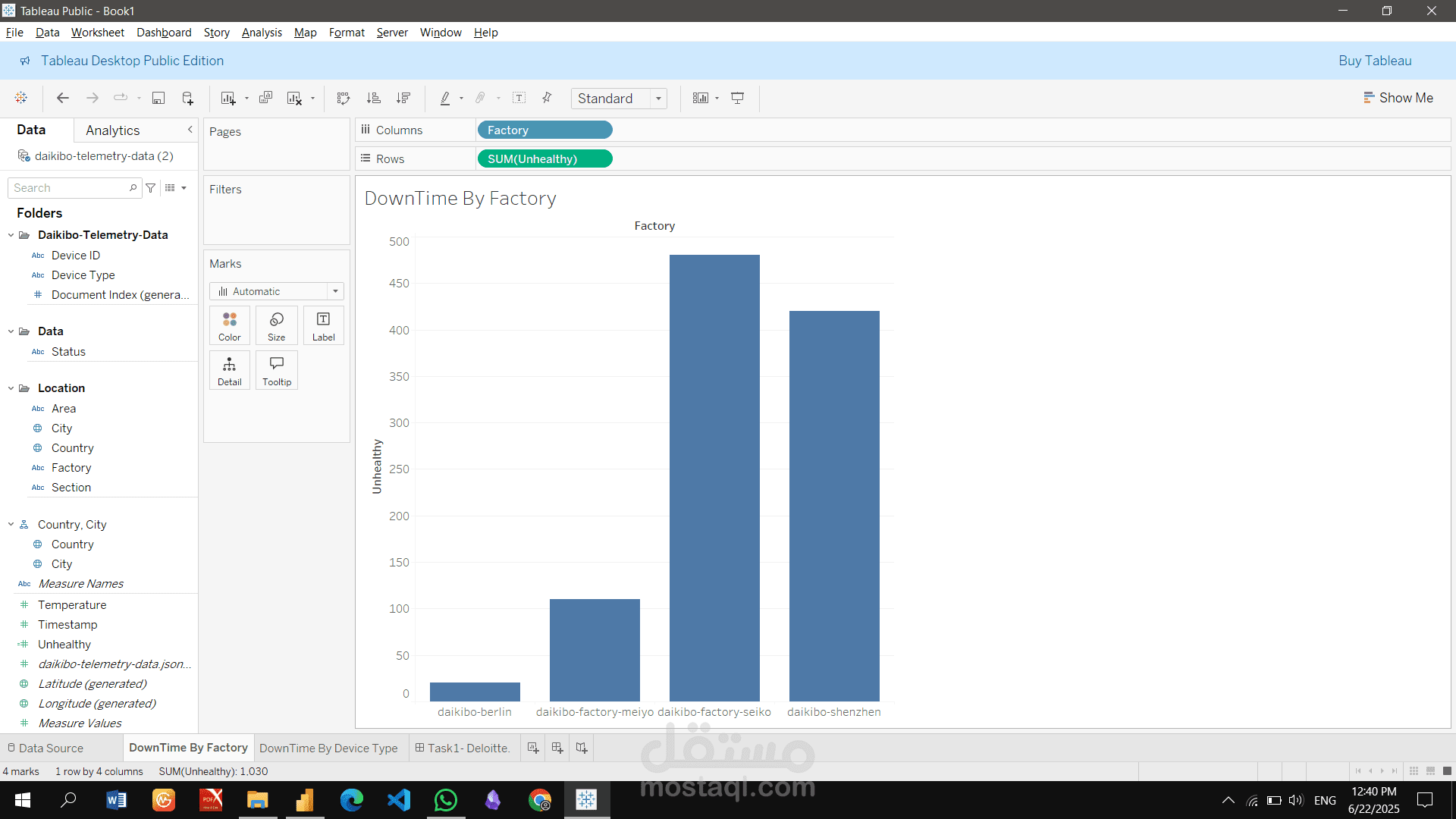Open the Label marks card
1456x819 pixels.
(x=324, y=326)
